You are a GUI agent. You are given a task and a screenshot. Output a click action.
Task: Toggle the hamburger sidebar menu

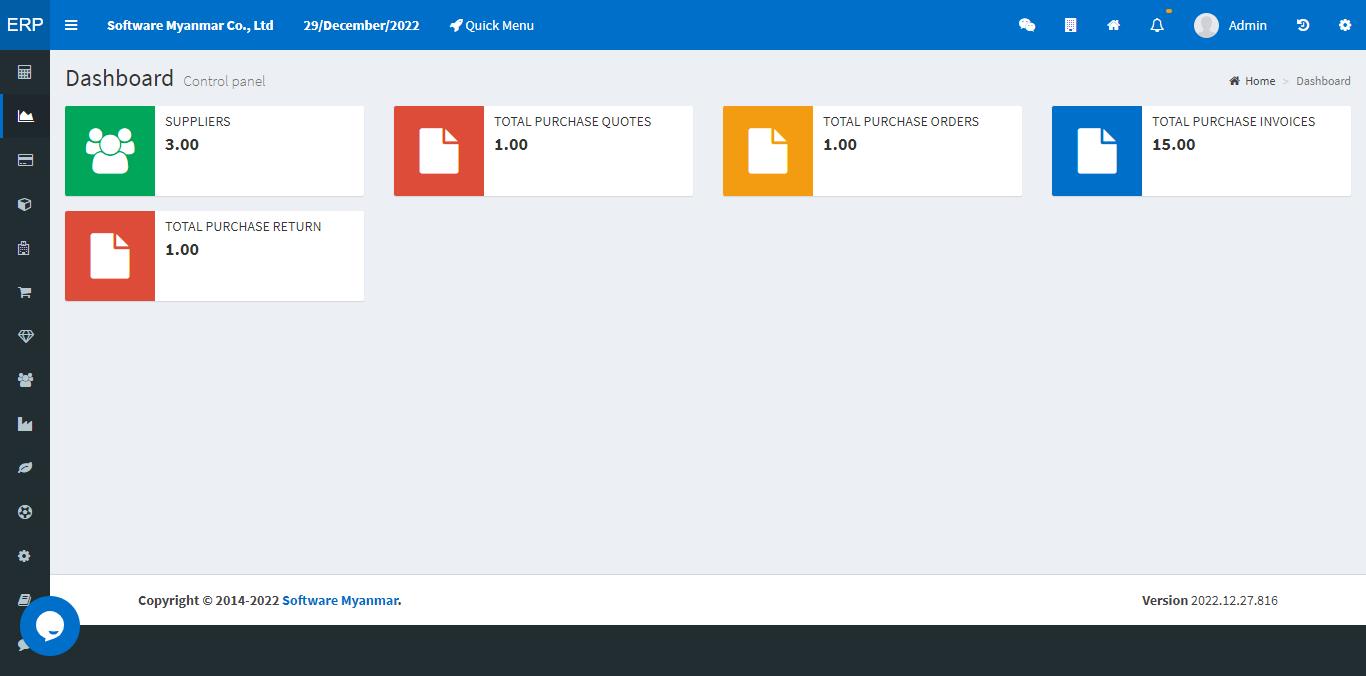71,25
